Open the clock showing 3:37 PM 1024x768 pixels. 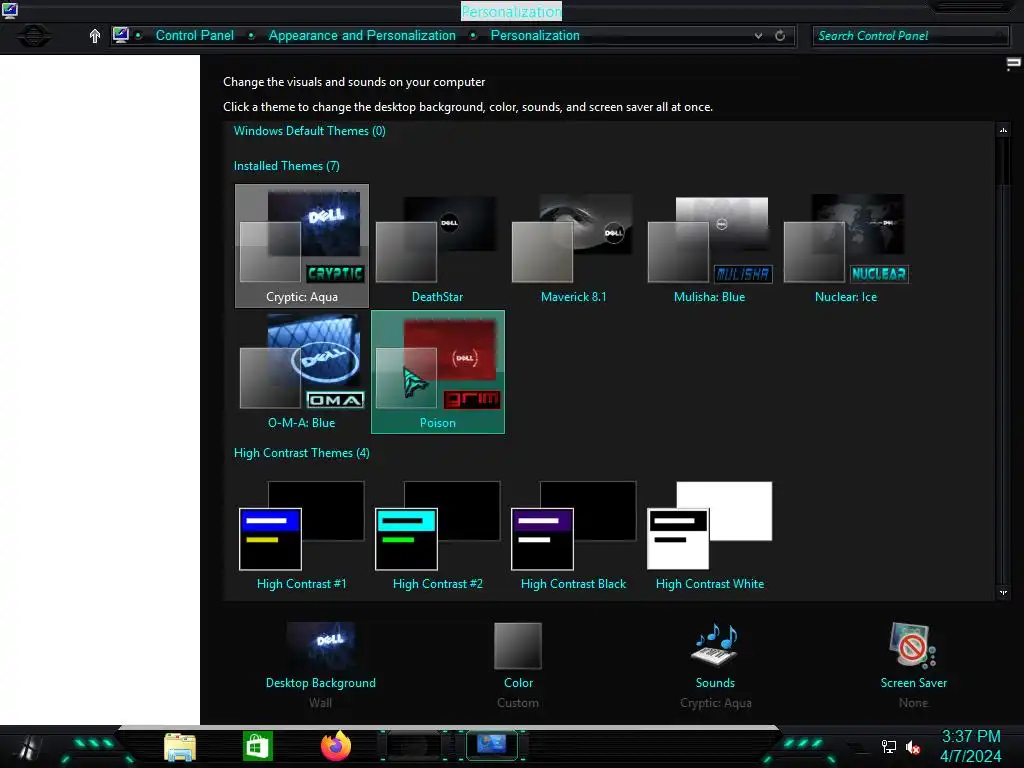click(970, 746)
